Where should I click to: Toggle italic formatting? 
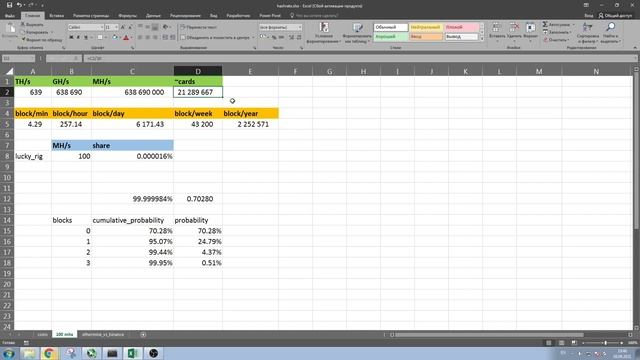click(x=78, y=38)
